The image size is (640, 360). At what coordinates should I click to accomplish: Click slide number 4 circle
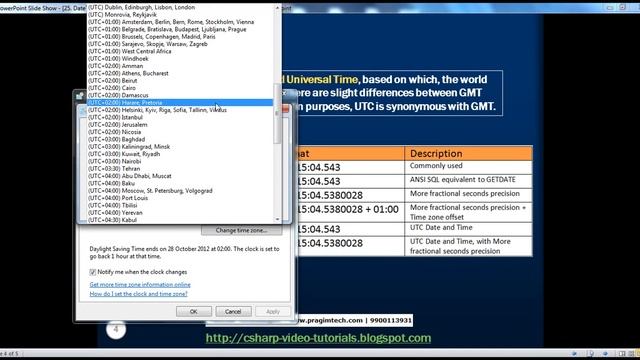point(116,329)
